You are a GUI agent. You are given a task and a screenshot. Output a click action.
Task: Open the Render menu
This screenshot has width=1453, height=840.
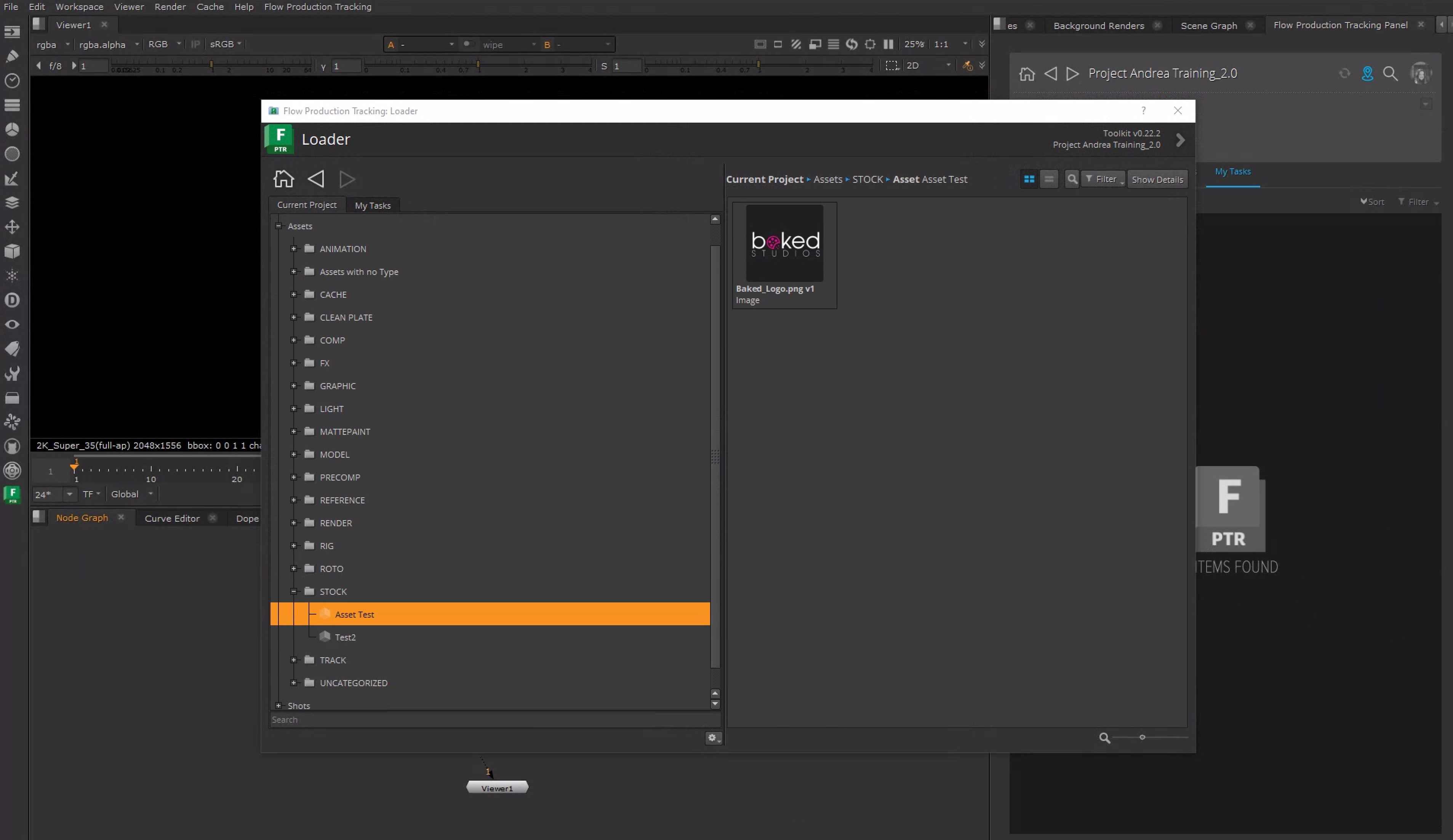170,7
